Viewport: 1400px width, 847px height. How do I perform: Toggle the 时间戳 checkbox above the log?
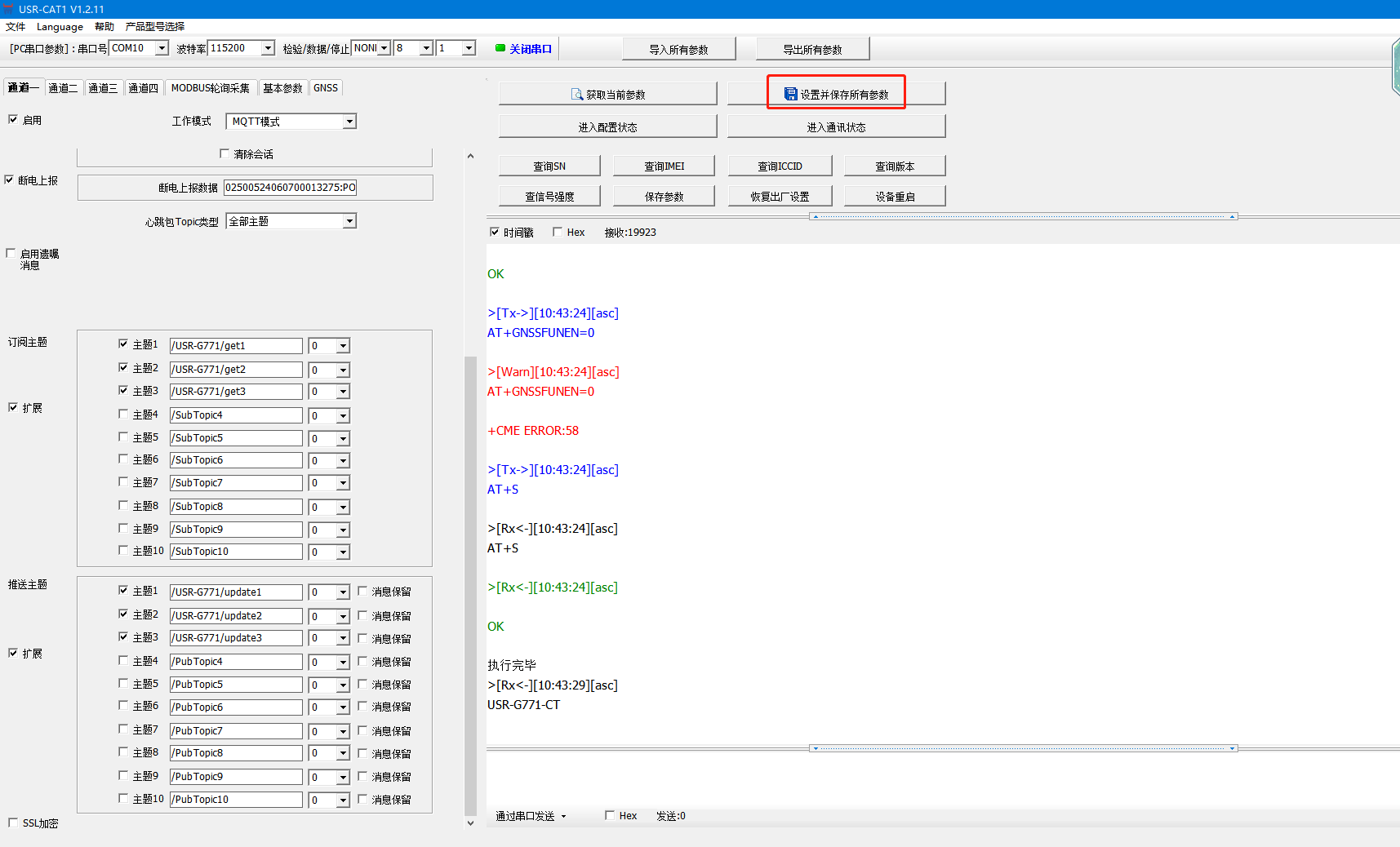[495, 232]
